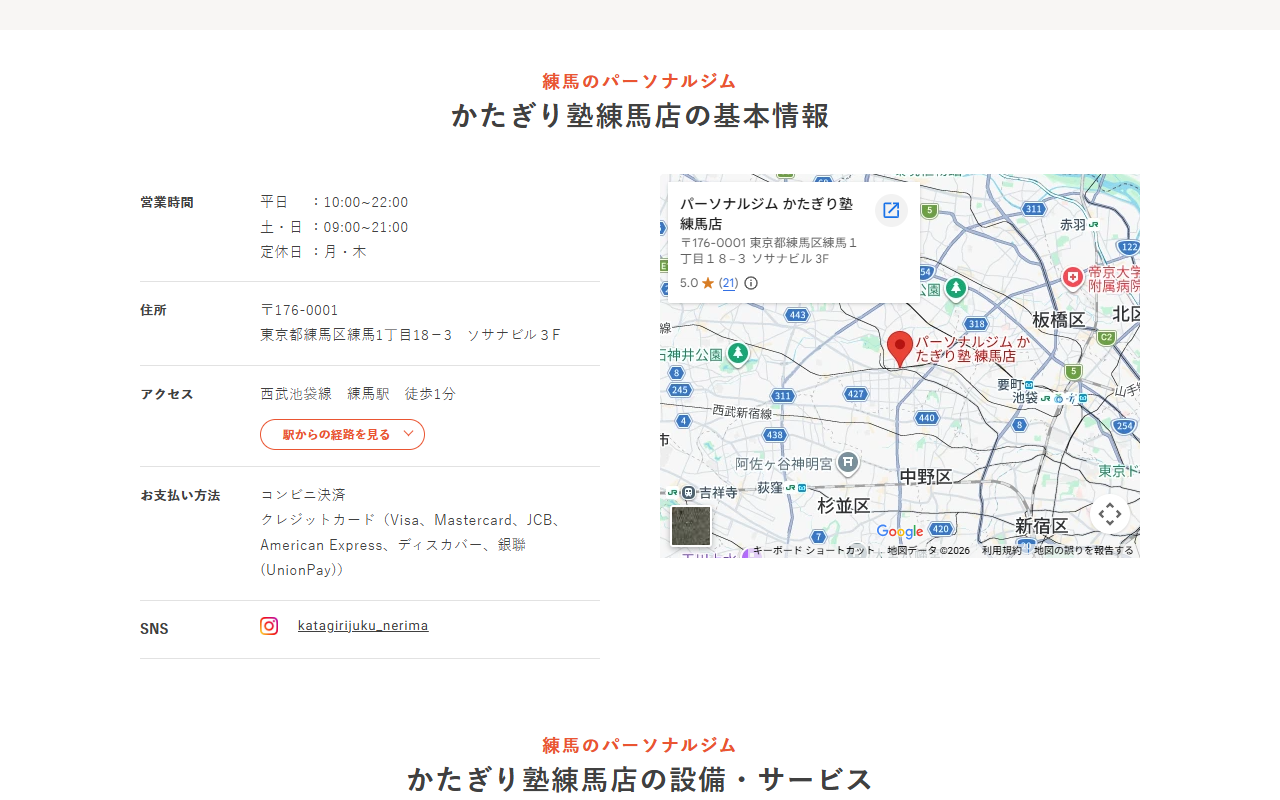
Task: Click the orange star rating icon
Action: (708, 283)
